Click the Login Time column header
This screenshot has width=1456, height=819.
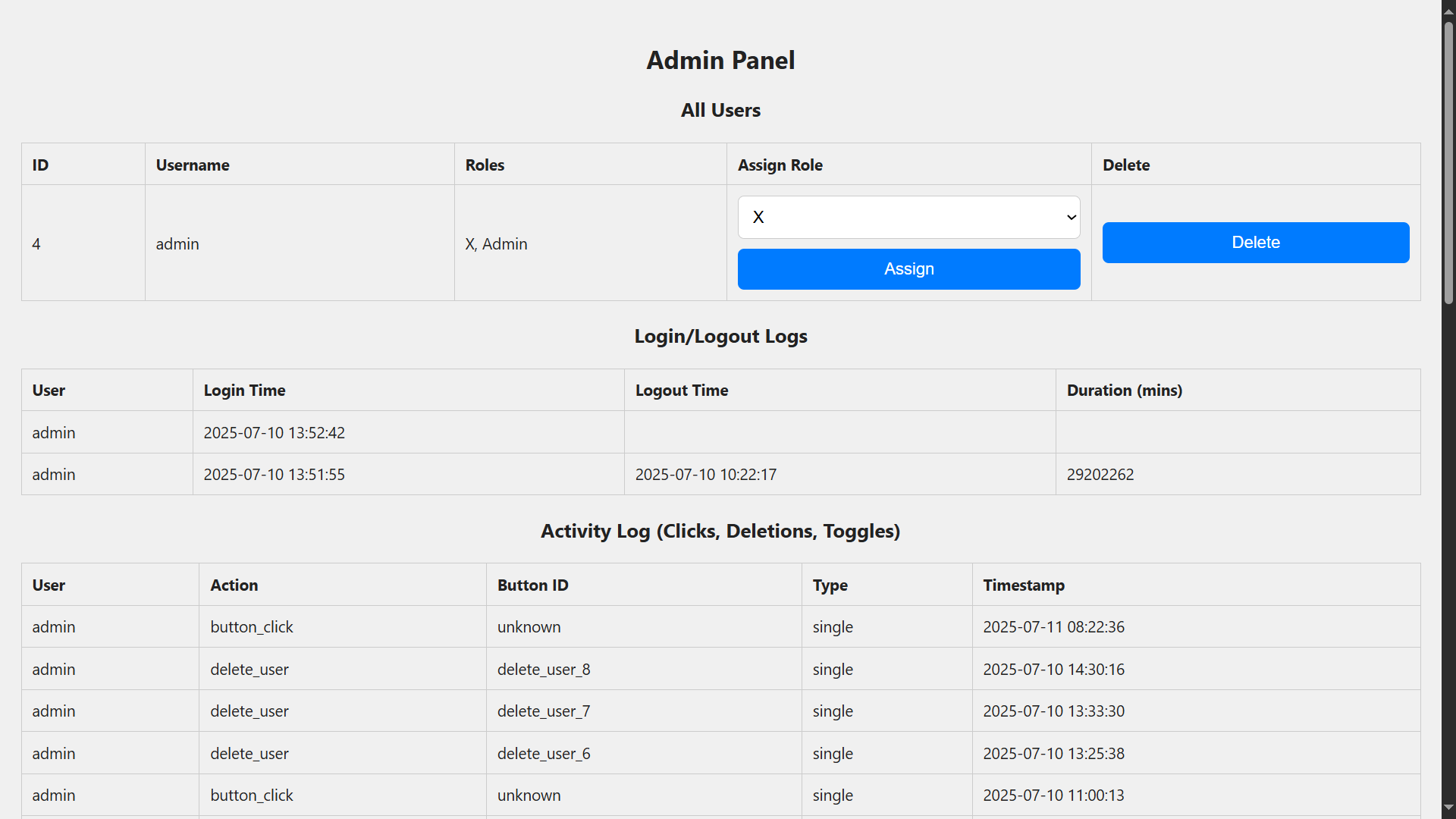[244, 391]
